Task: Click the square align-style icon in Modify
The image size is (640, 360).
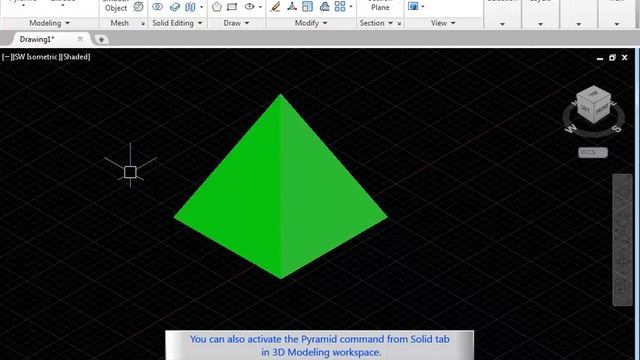Action: click(307, 7)
